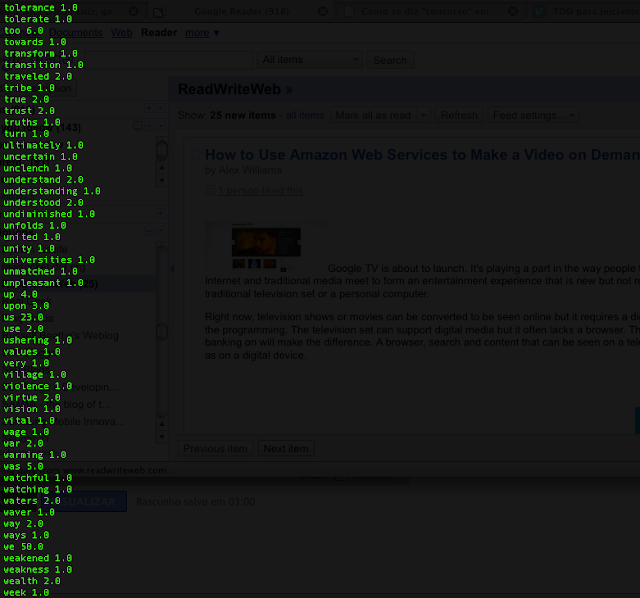640x598 pixels.
Task: Click the 'Rascunho salvo em 03:00' status text
Action: [196, 502]
